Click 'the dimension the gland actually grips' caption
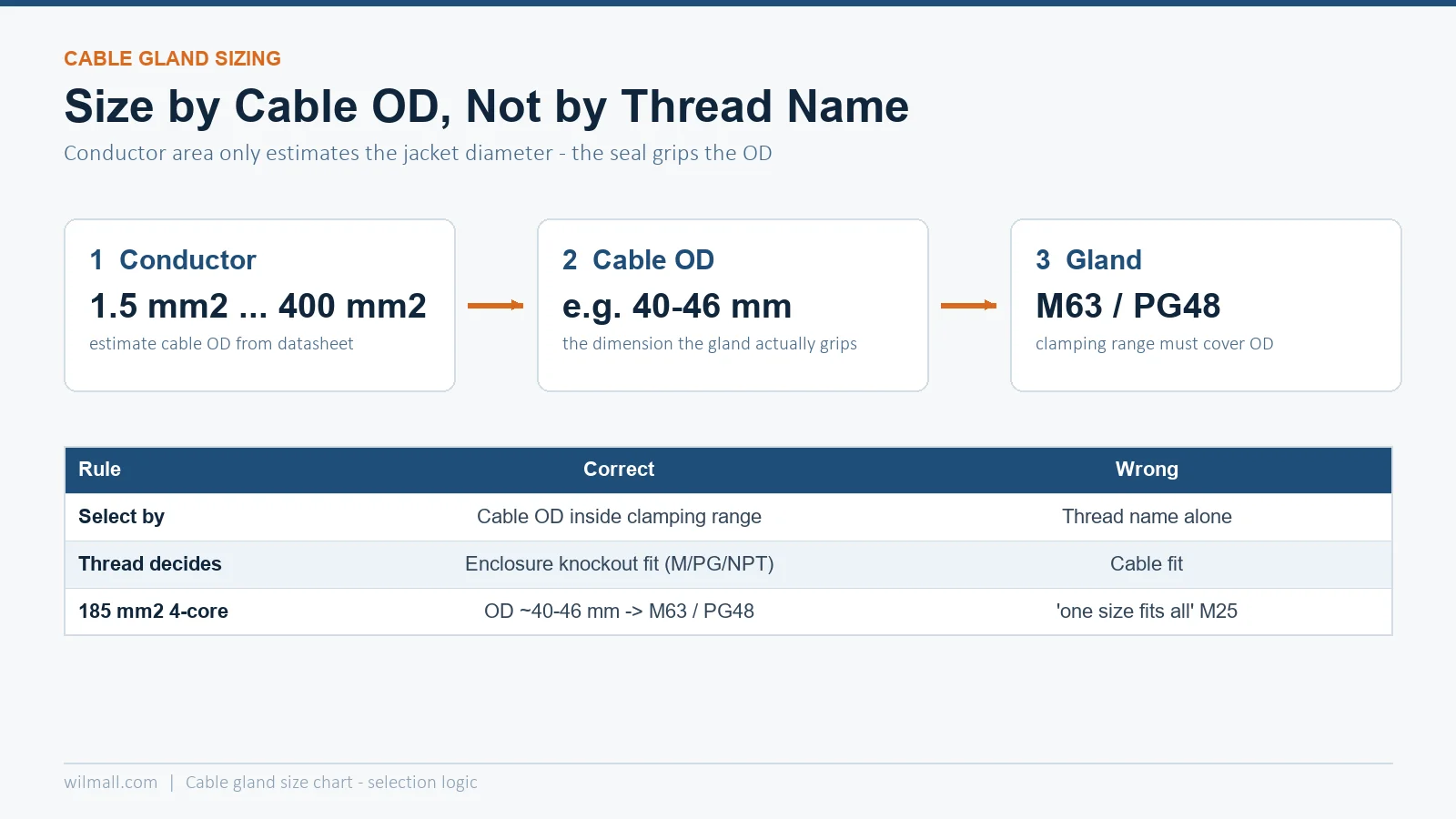Viewport: 1456px width, 819px height. click(710, 344)
